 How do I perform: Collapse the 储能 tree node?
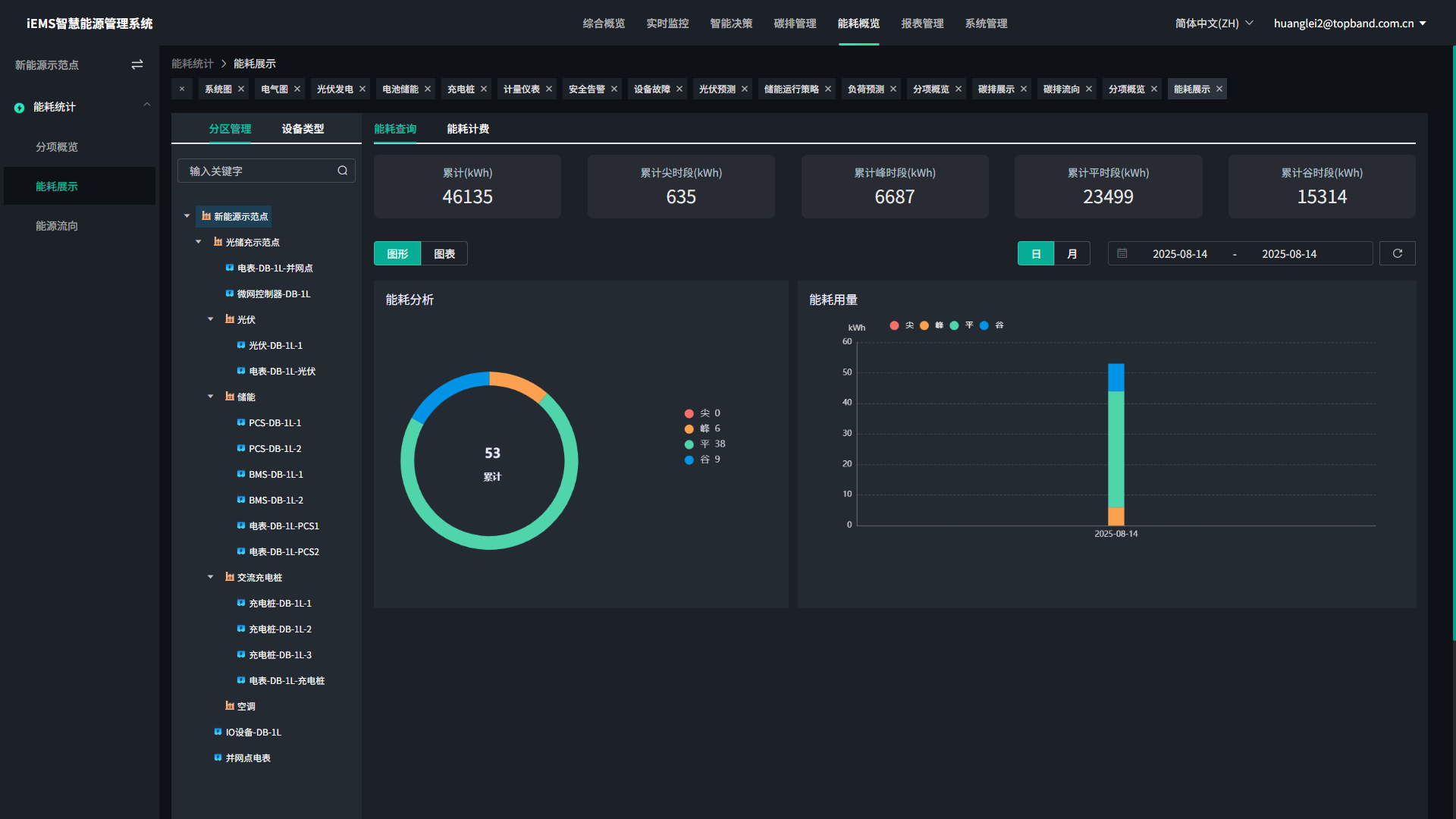(x=211, y=397)
